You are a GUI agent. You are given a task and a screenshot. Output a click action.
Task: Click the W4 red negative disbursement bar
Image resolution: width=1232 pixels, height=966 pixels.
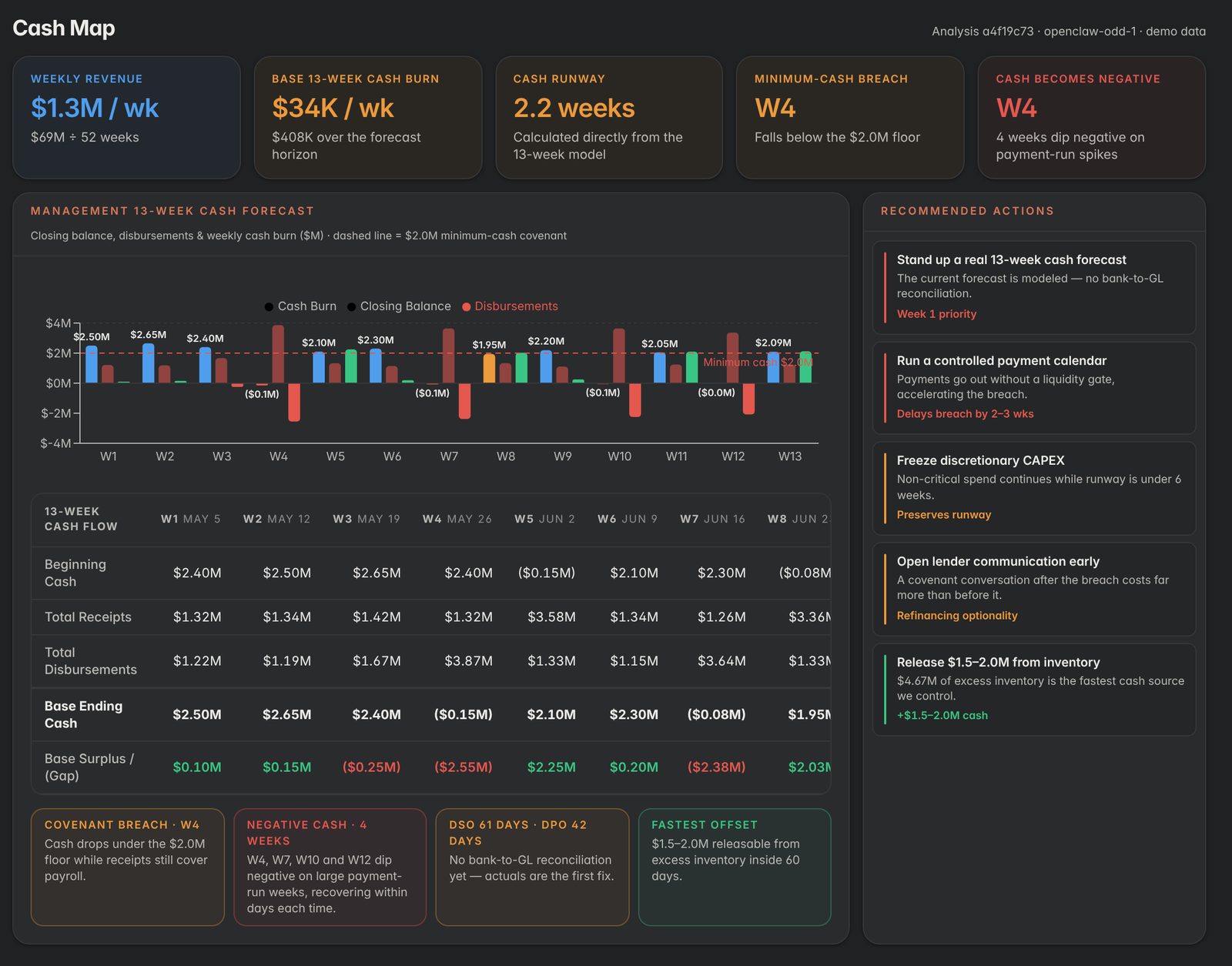coord(294,402)
